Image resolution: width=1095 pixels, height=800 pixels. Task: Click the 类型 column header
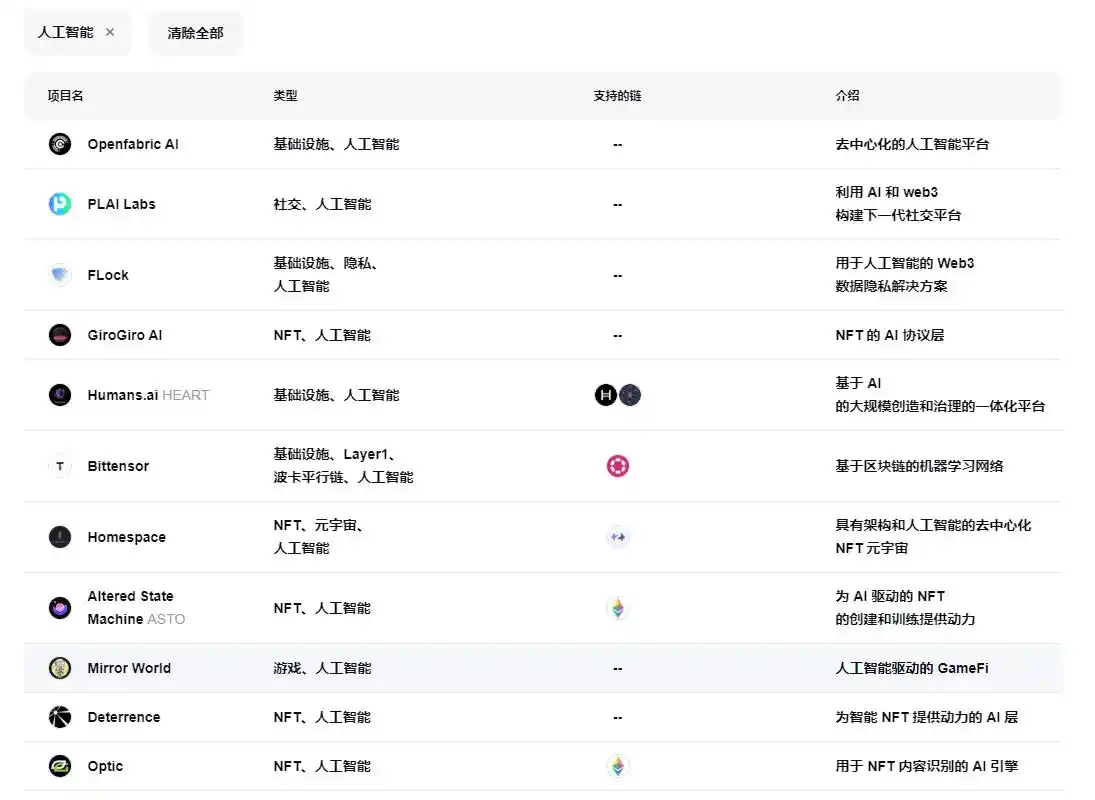pos(284,95)
